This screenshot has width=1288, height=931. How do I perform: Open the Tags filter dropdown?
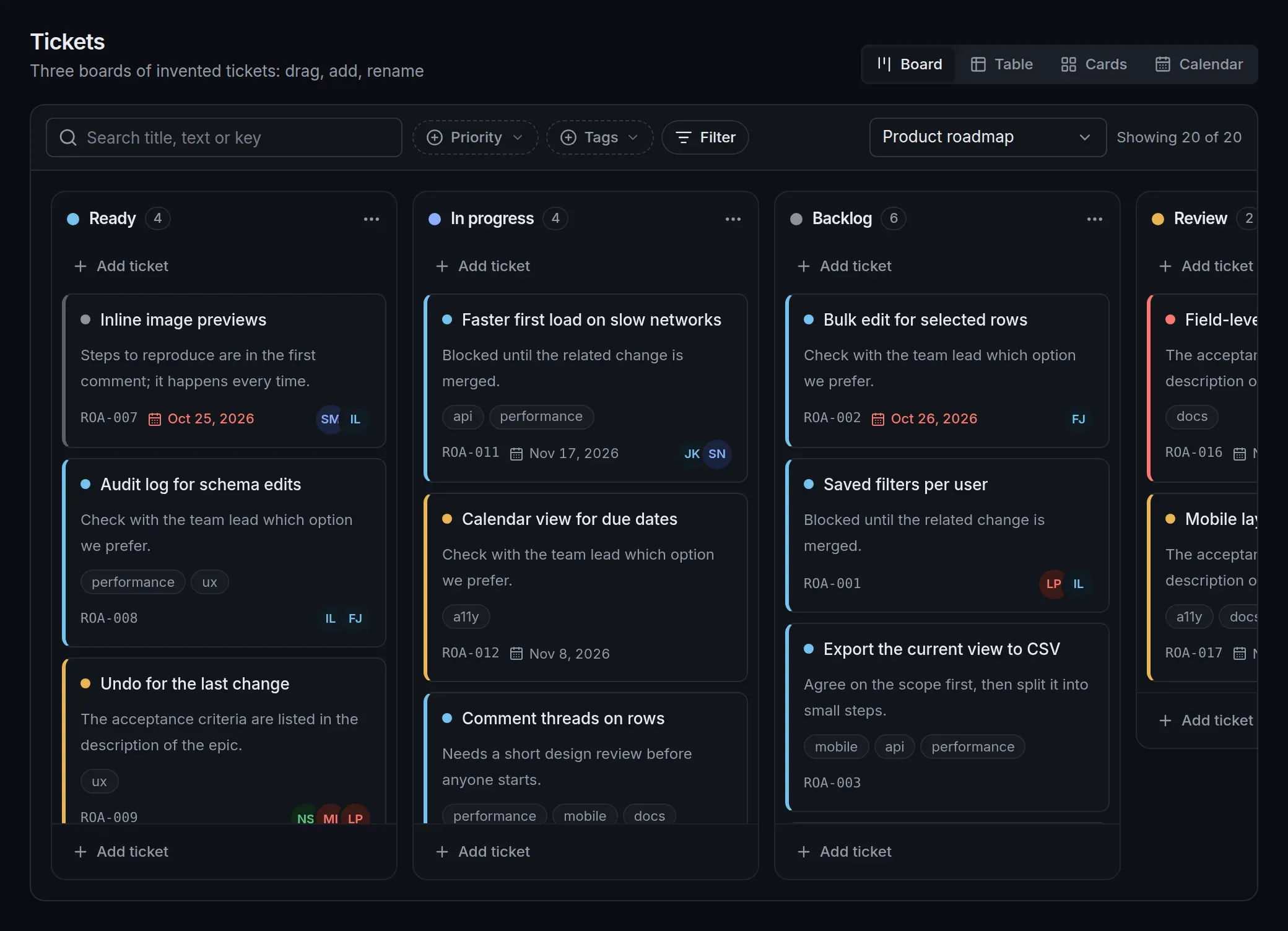tap(599, 137)
